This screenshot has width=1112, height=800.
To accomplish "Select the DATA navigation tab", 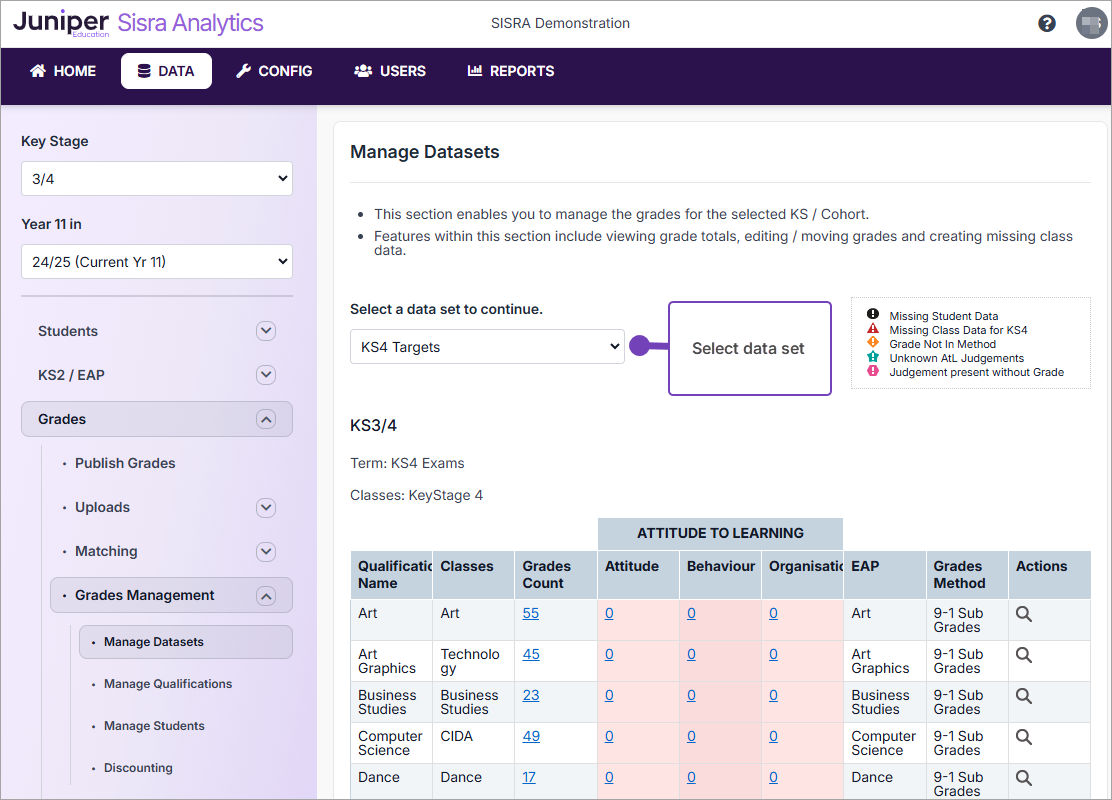I will [x=166, y=71].
